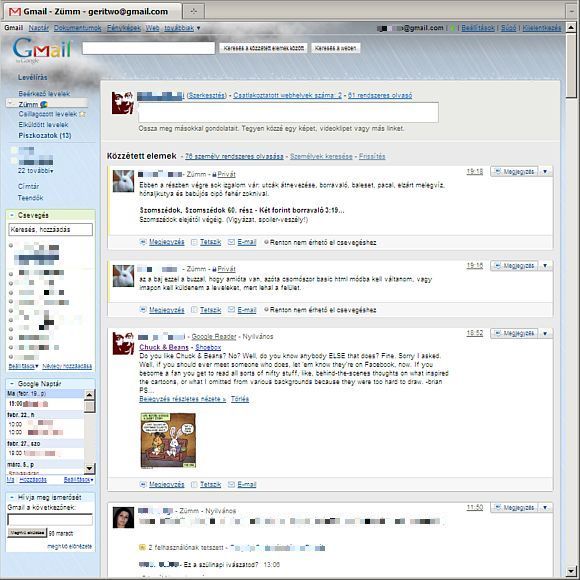The width and height of the screenshot is (580, 580).
Task: Open the Naptár link in top bar
Action: point(38,28)
